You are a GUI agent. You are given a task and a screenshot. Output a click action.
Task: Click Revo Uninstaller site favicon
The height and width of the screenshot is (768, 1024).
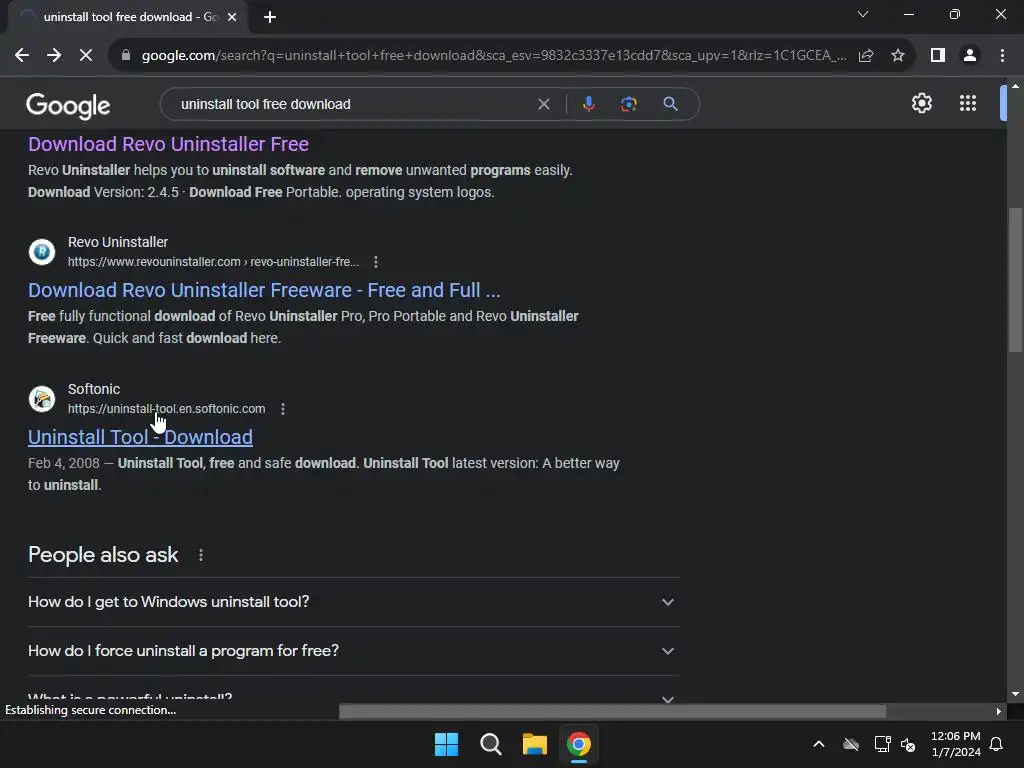[42, 251]
